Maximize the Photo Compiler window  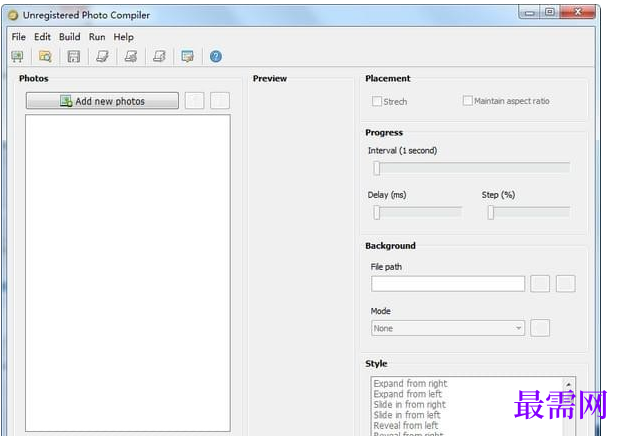[550, 12]
